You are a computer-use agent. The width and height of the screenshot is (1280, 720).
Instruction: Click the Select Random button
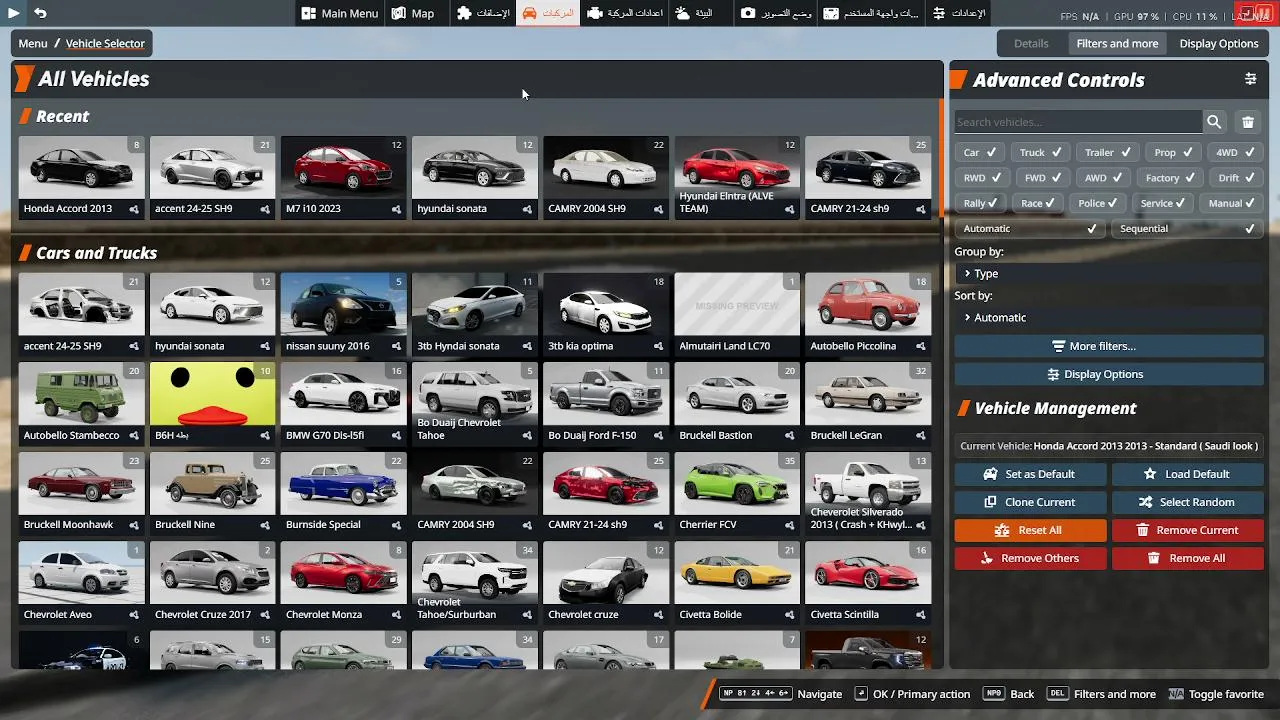click(1188, 502)
